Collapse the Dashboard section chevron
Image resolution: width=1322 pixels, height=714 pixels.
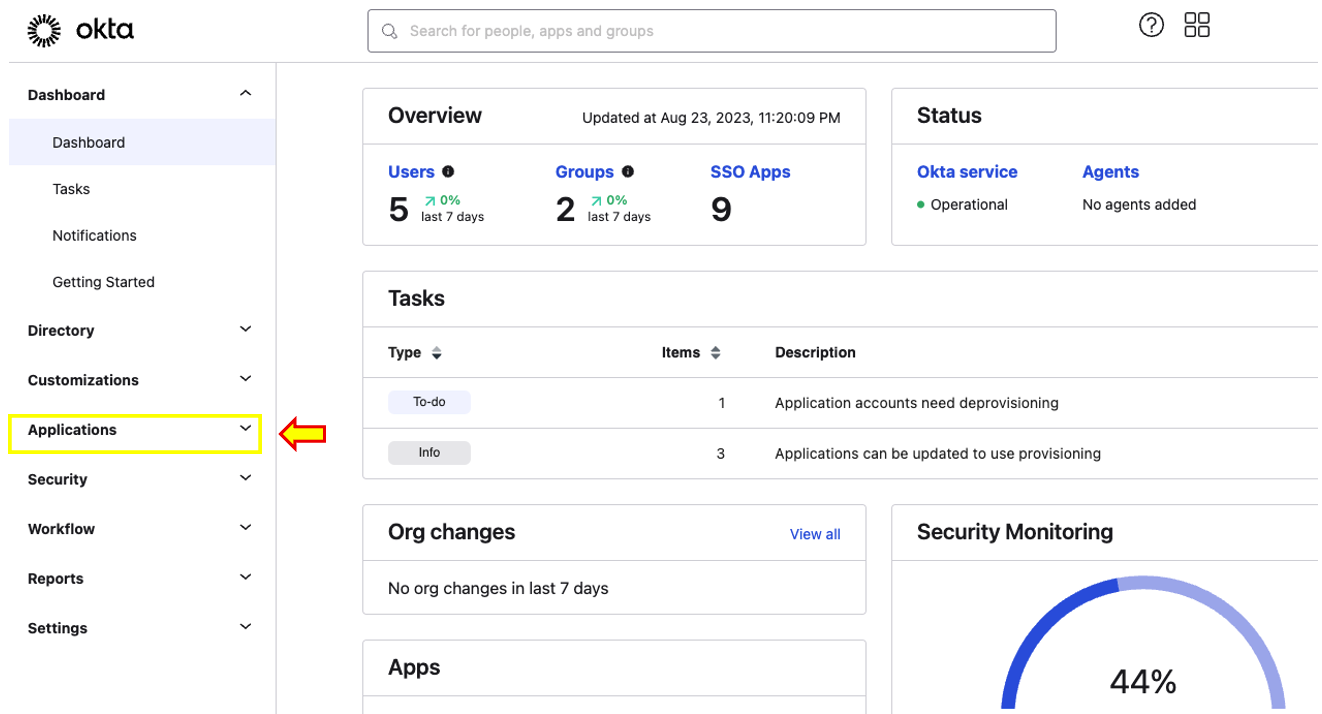(x=246, y=94)
